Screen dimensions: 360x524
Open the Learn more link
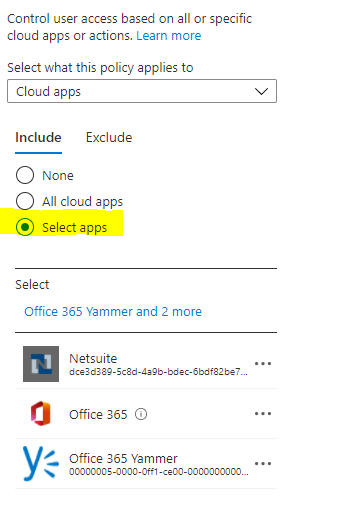(x=168, y=35)
